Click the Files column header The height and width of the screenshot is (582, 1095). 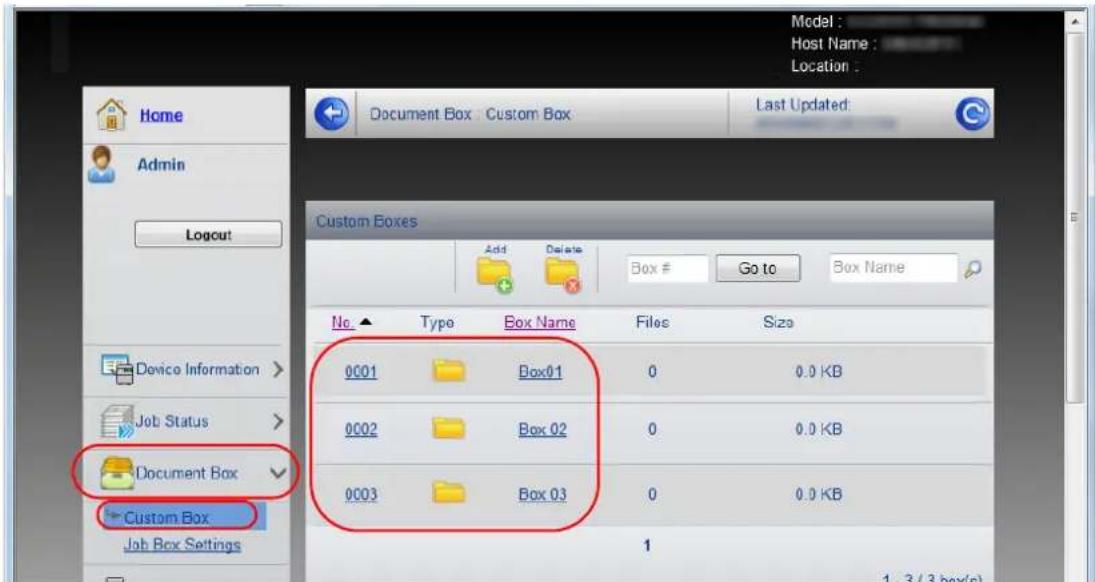pos(652,322)
